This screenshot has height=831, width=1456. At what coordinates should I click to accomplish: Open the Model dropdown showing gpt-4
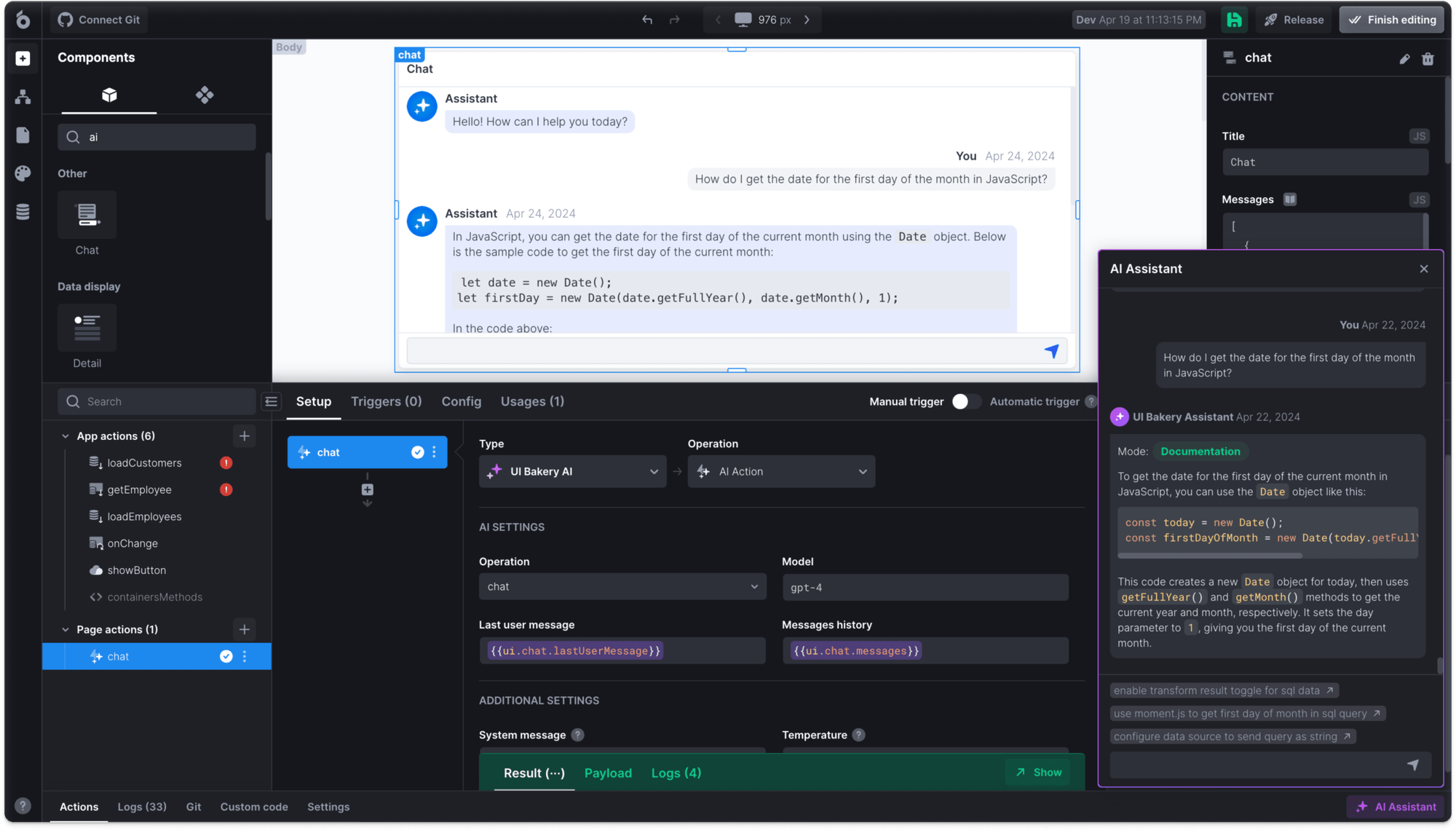[925, 587]
